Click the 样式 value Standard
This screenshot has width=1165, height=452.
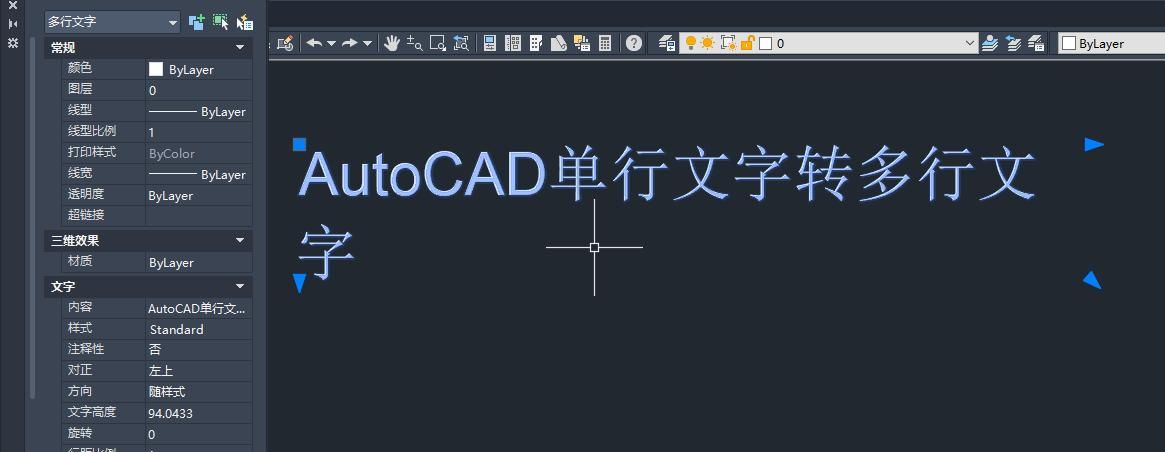pos(199,329)
